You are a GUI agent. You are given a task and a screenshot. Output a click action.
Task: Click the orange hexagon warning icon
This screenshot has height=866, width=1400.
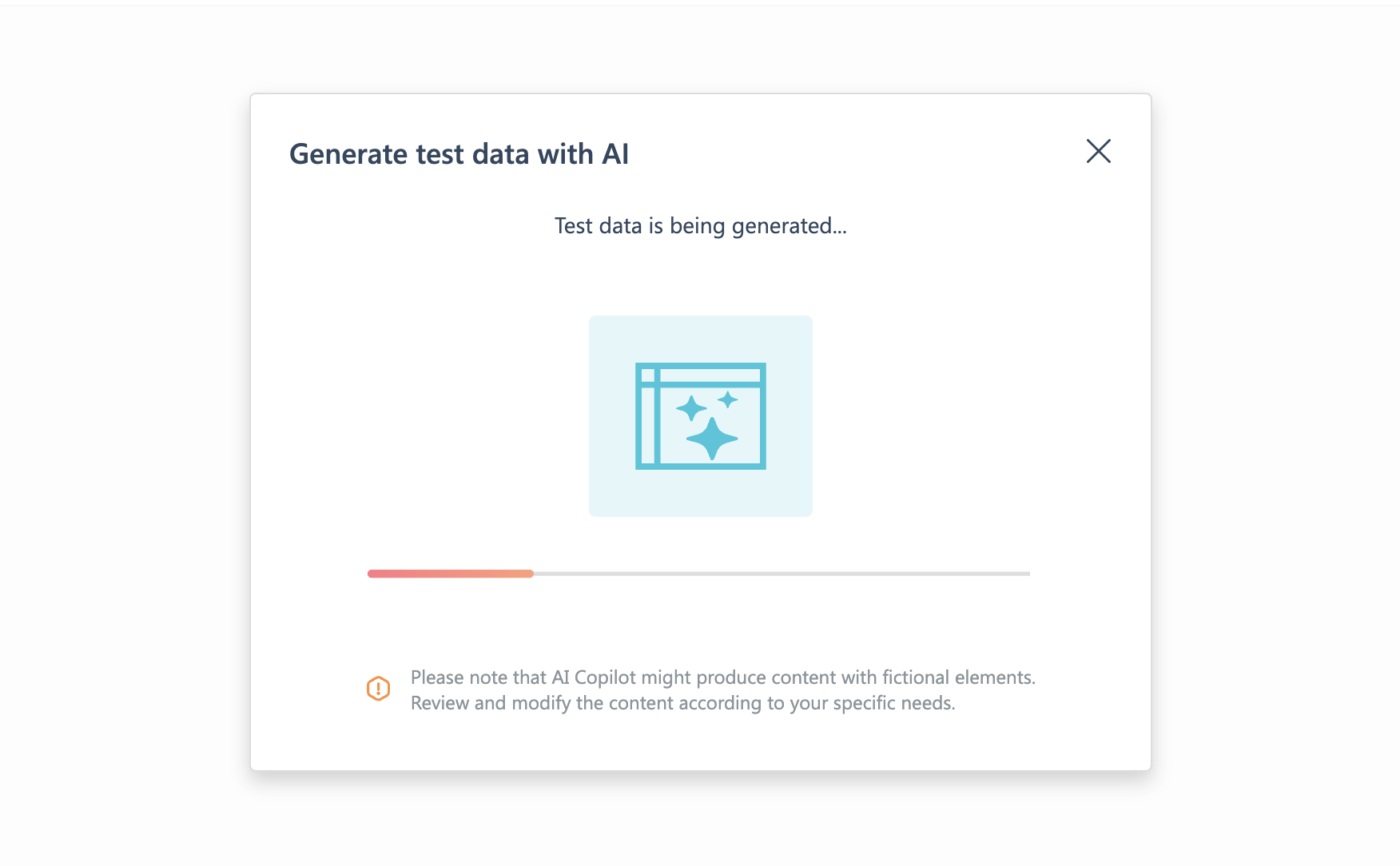(x=378, y=688)
